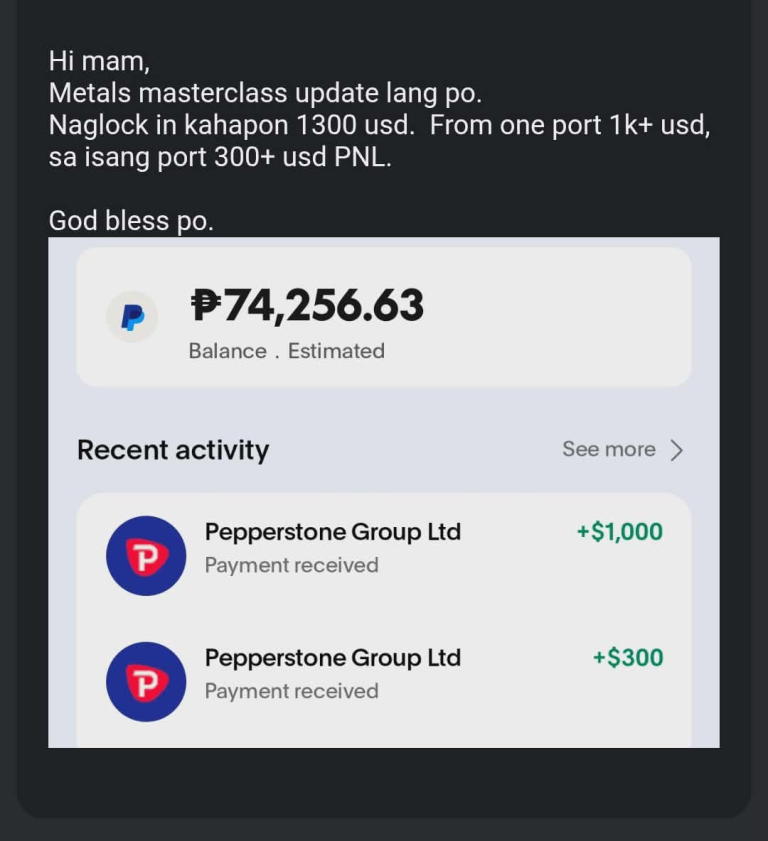
Task: Tap the ₱74,256.63 balance amount
Action: pyautogui.click(x=307, y=306)
